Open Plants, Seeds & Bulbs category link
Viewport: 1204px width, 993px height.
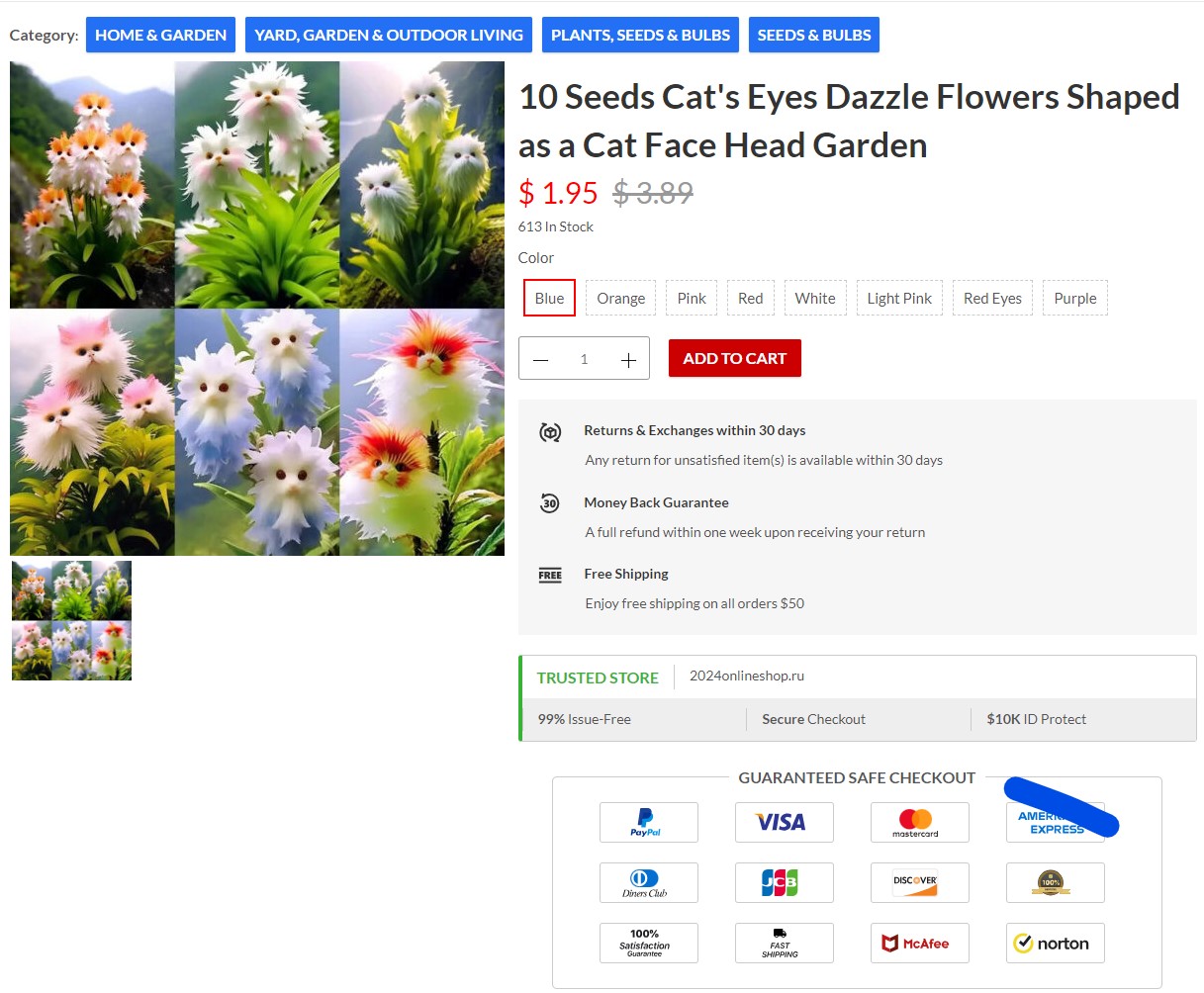(640, 35)
